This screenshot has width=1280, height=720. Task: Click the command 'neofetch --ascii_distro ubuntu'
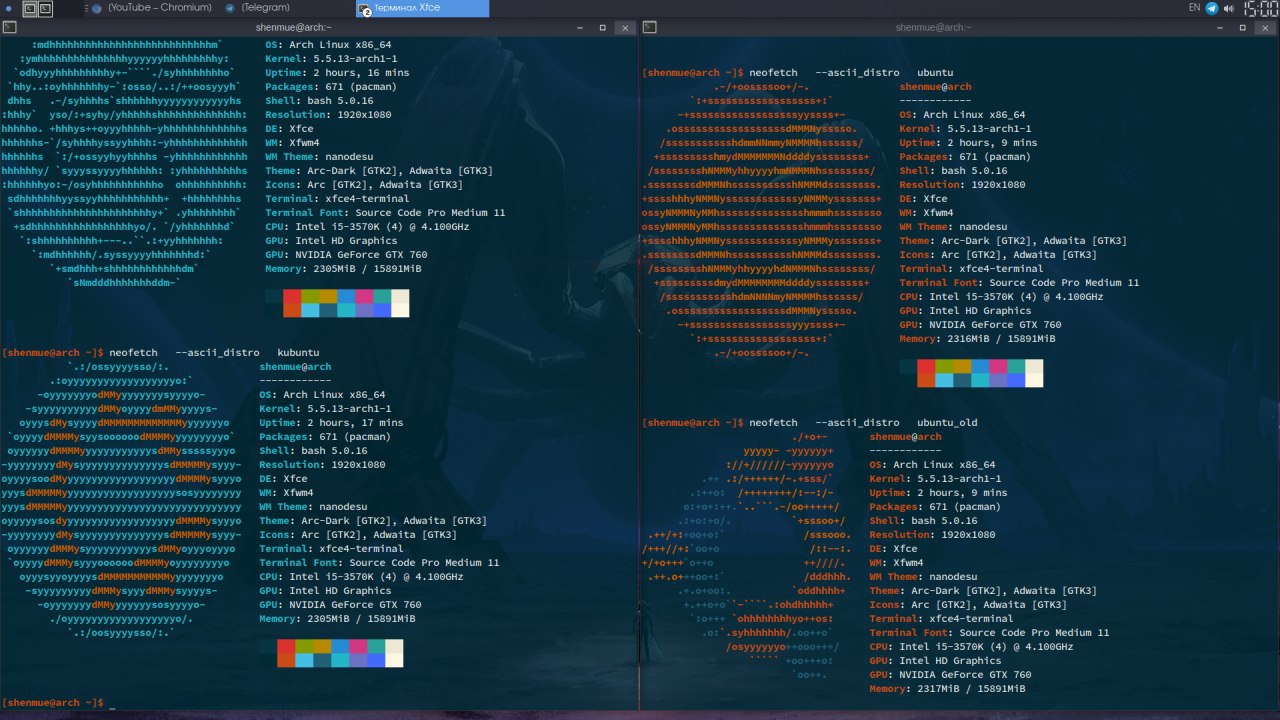coord(851,73)
